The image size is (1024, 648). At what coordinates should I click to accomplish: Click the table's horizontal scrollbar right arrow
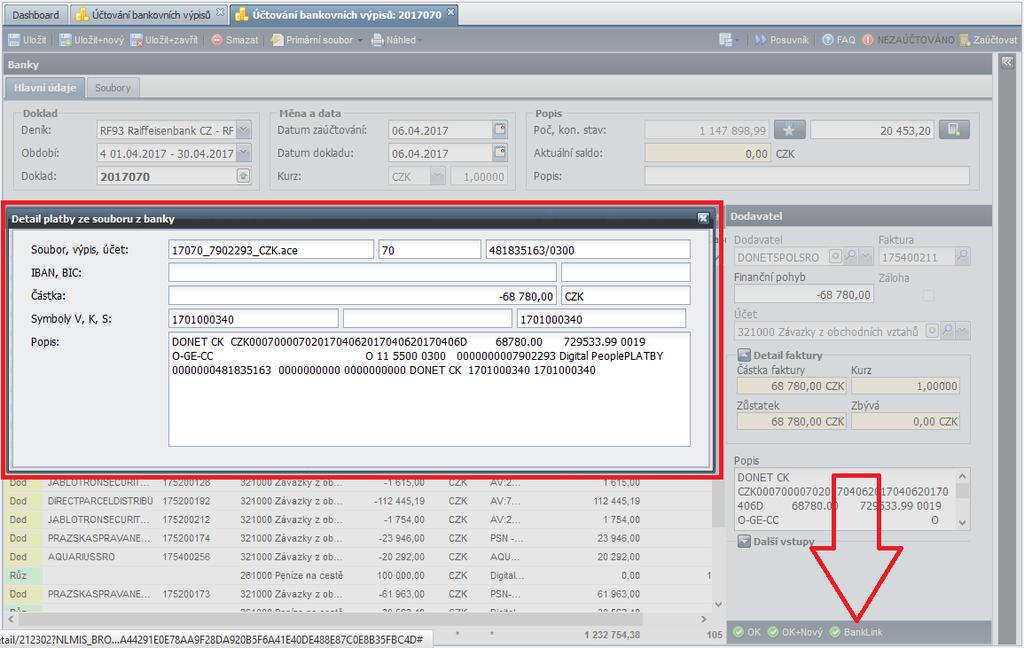[703, 619]
